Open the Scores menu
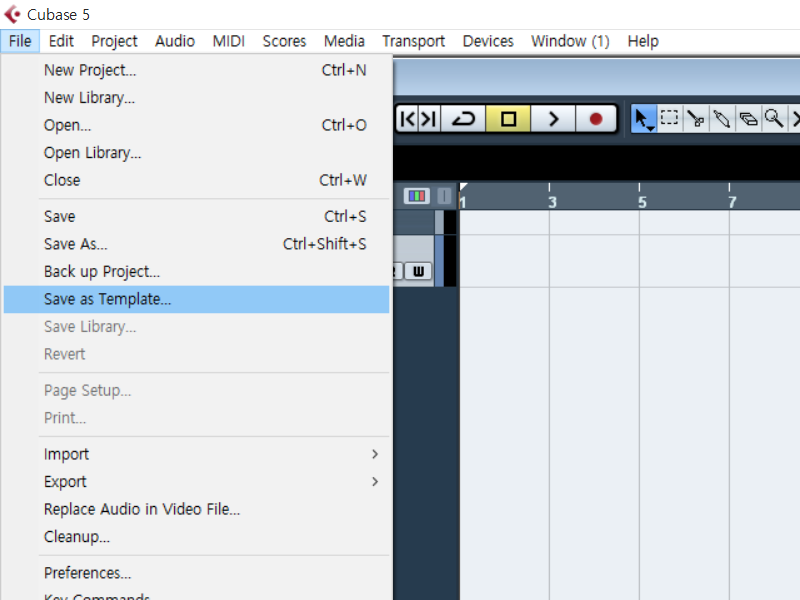Viewport: 800px width, 600px height. pos(284,41)
